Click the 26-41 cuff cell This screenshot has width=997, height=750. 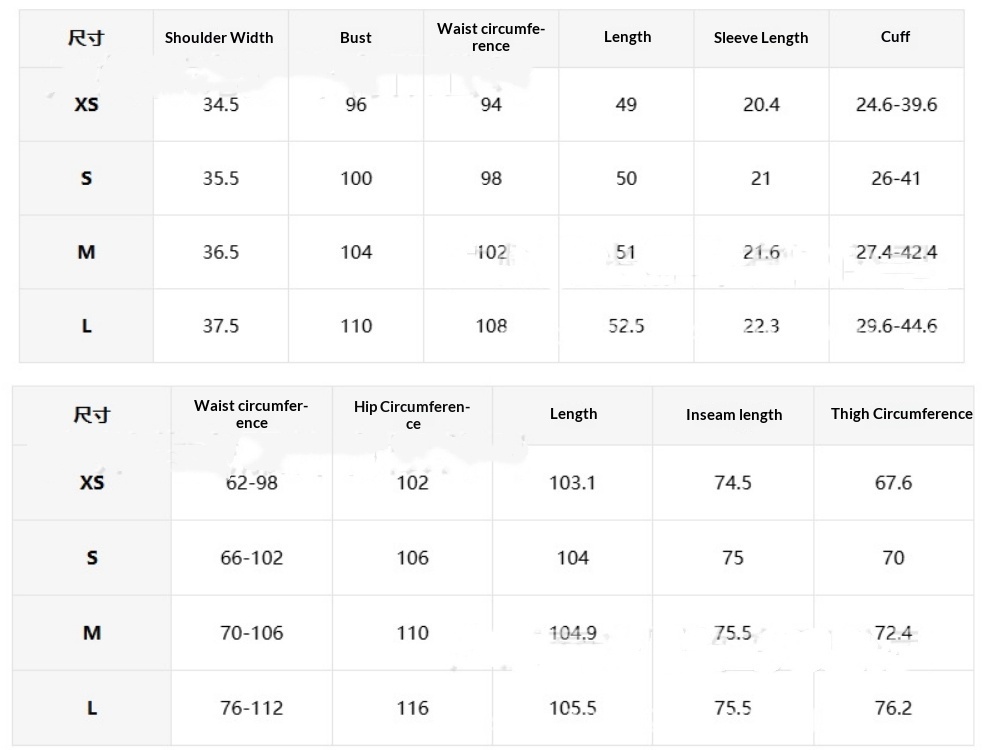point(896,179)
